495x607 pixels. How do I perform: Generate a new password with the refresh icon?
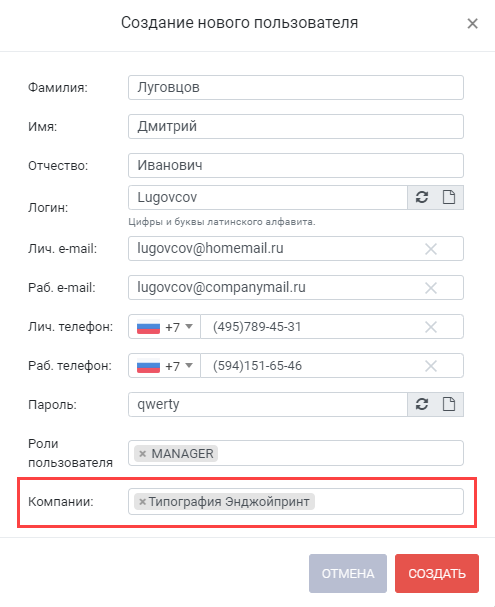[421, 405]
